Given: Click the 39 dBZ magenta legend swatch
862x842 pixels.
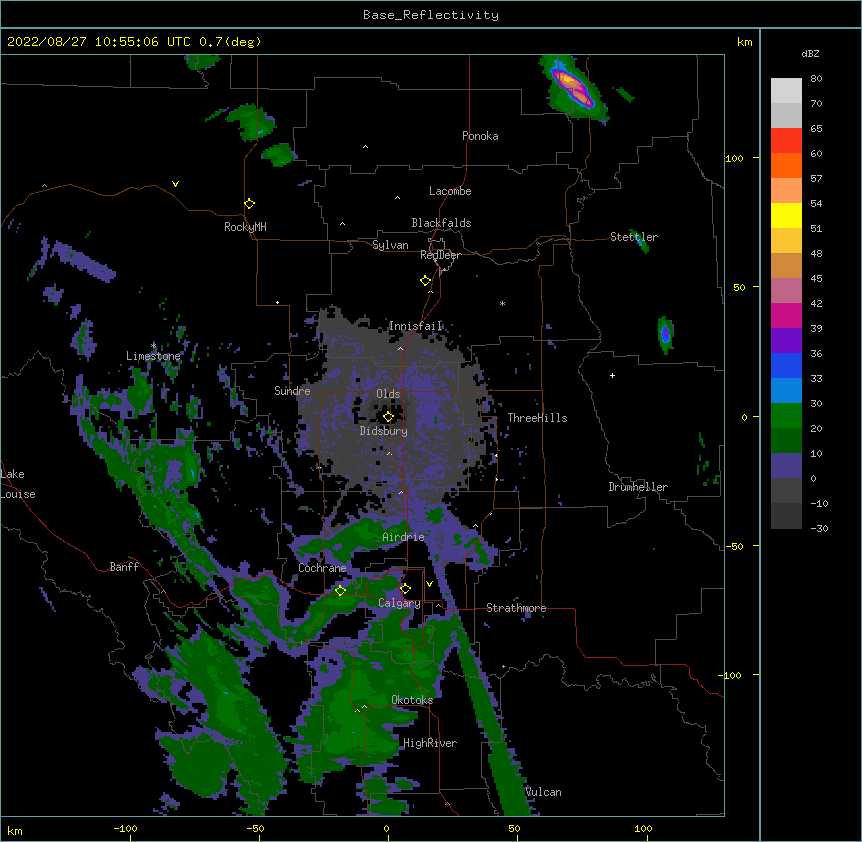Looking at the screenshot, I should pyautogui.click(x=786, y=315).
